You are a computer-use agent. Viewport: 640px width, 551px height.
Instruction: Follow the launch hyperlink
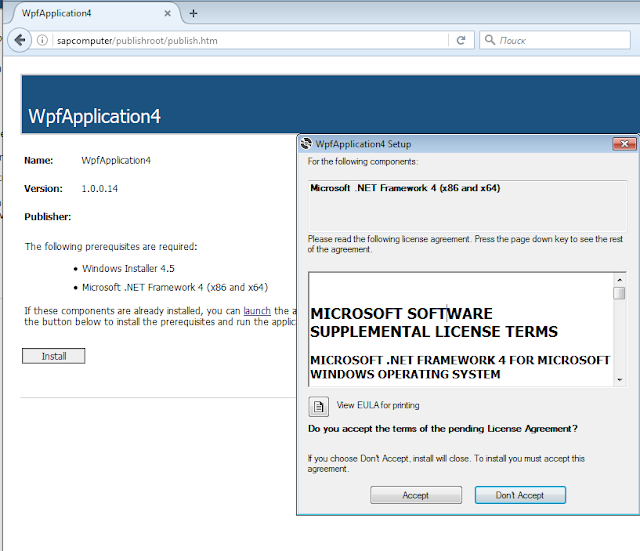click(x=257, y=311)
